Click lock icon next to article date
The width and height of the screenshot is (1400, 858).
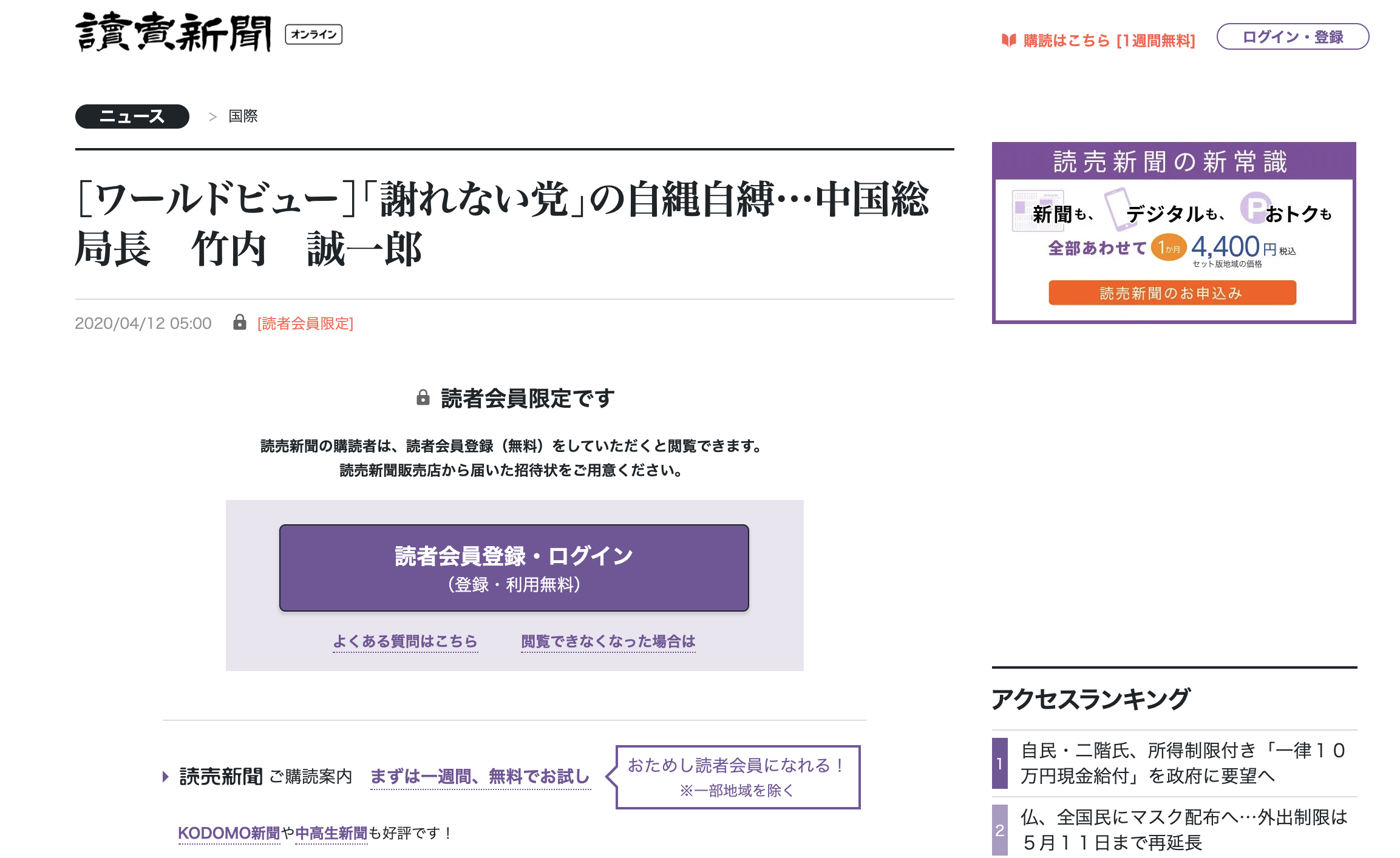click(240, 322)
